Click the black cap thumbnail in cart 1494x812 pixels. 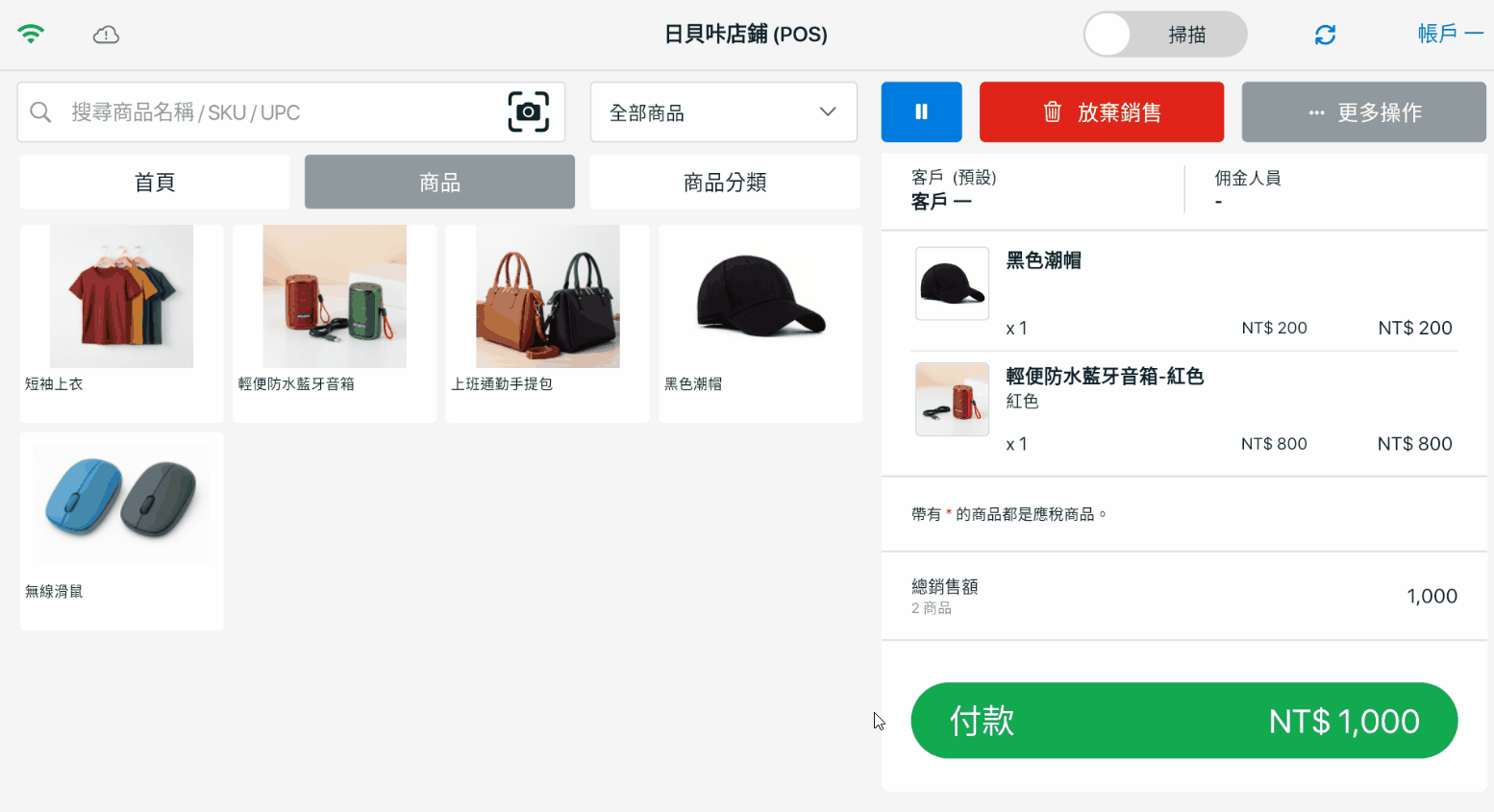952,283
